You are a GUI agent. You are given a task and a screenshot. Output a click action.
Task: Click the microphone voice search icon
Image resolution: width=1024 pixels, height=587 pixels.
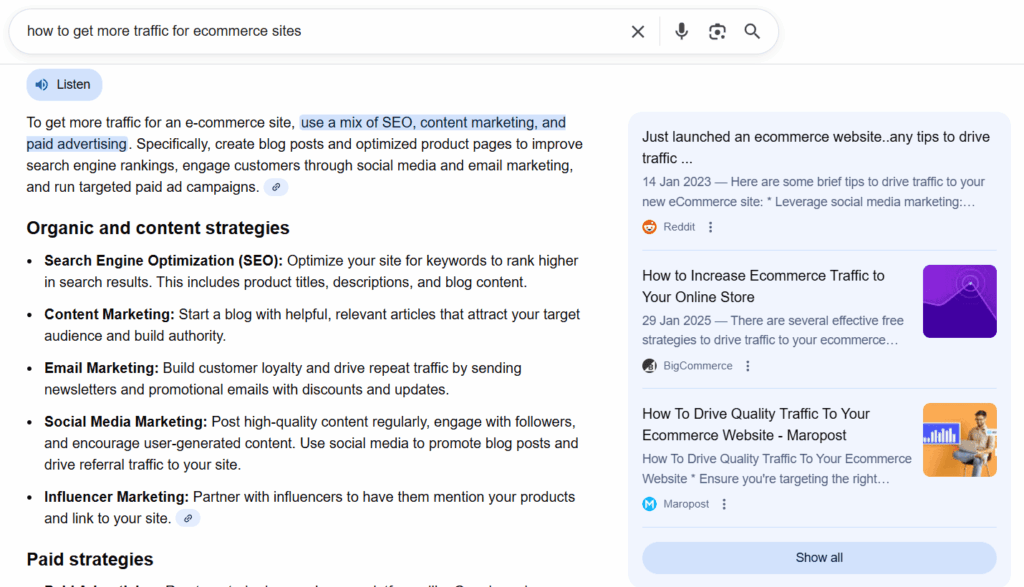(x=681, y=31)
